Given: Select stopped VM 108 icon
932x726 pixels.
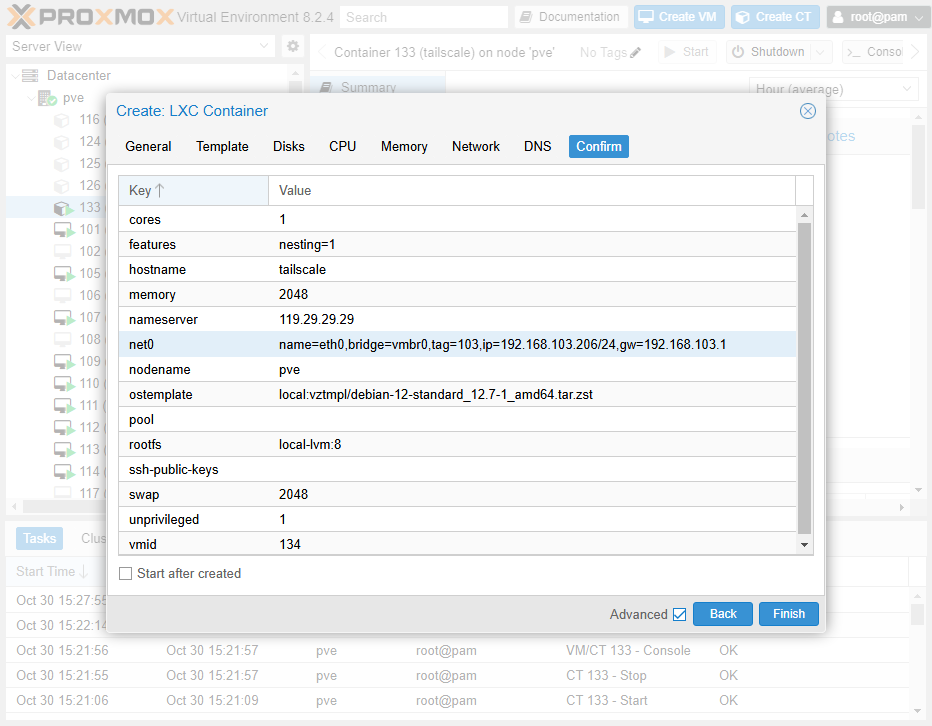Looking at the screenshot, I should point(62,340).
